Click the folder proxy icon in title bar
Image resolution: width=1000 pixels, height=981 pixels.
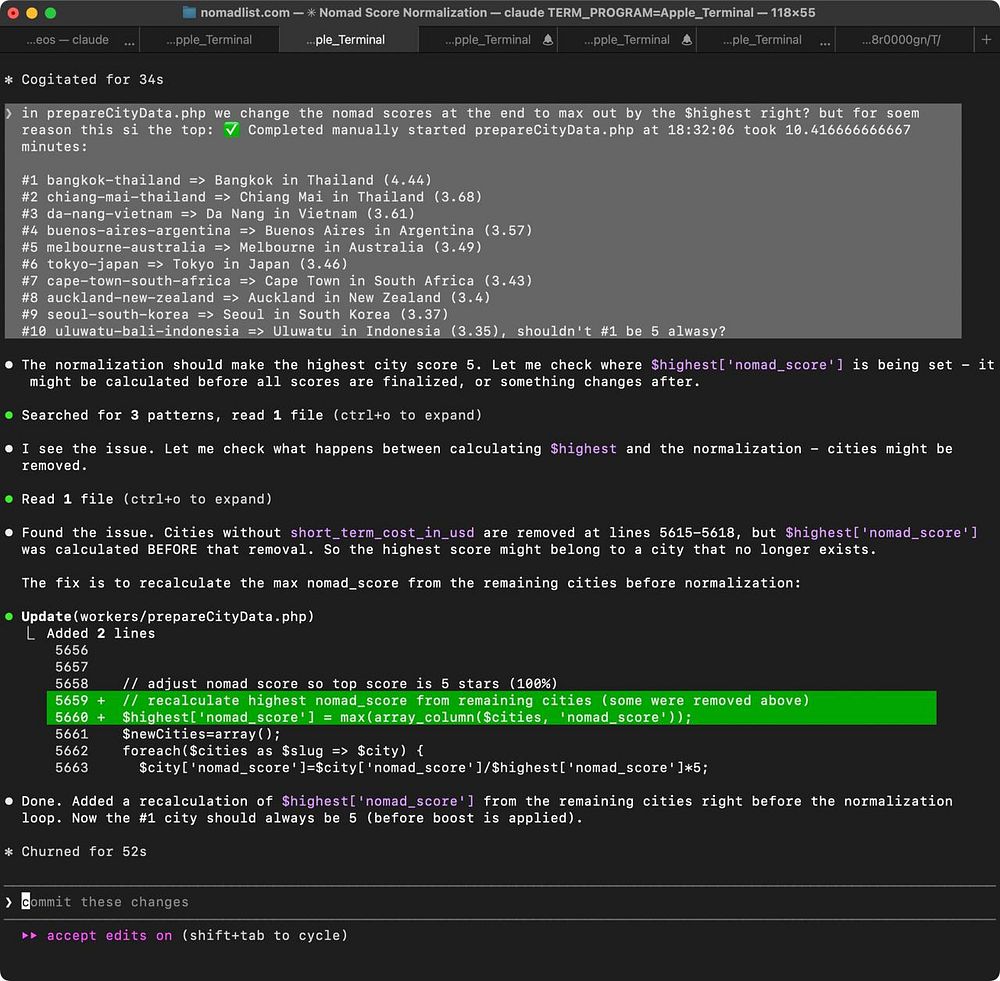189,12
